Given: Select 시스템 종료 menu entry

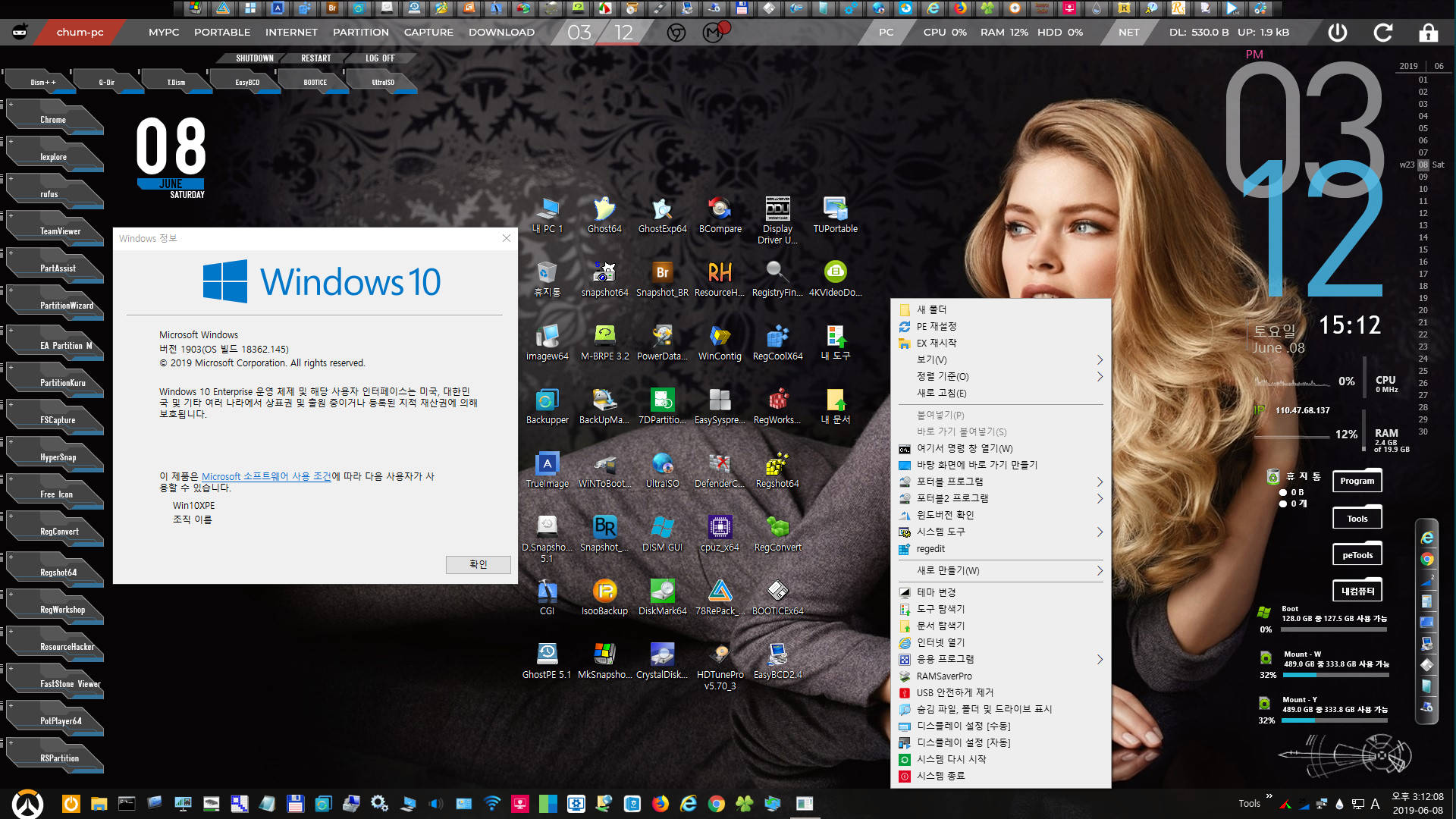Looking at the screenshot, I should pyautogui.click(x=1001, y=776).
